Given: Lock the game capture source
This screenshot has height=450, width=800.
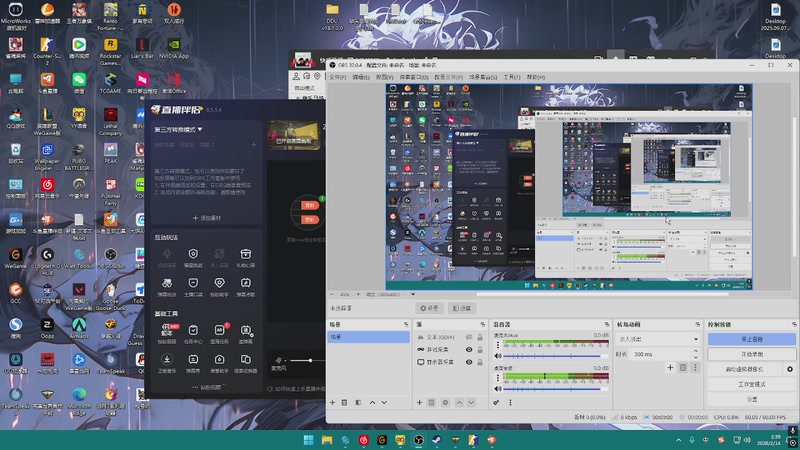Looking at the screenshot, I should point(480,349).
